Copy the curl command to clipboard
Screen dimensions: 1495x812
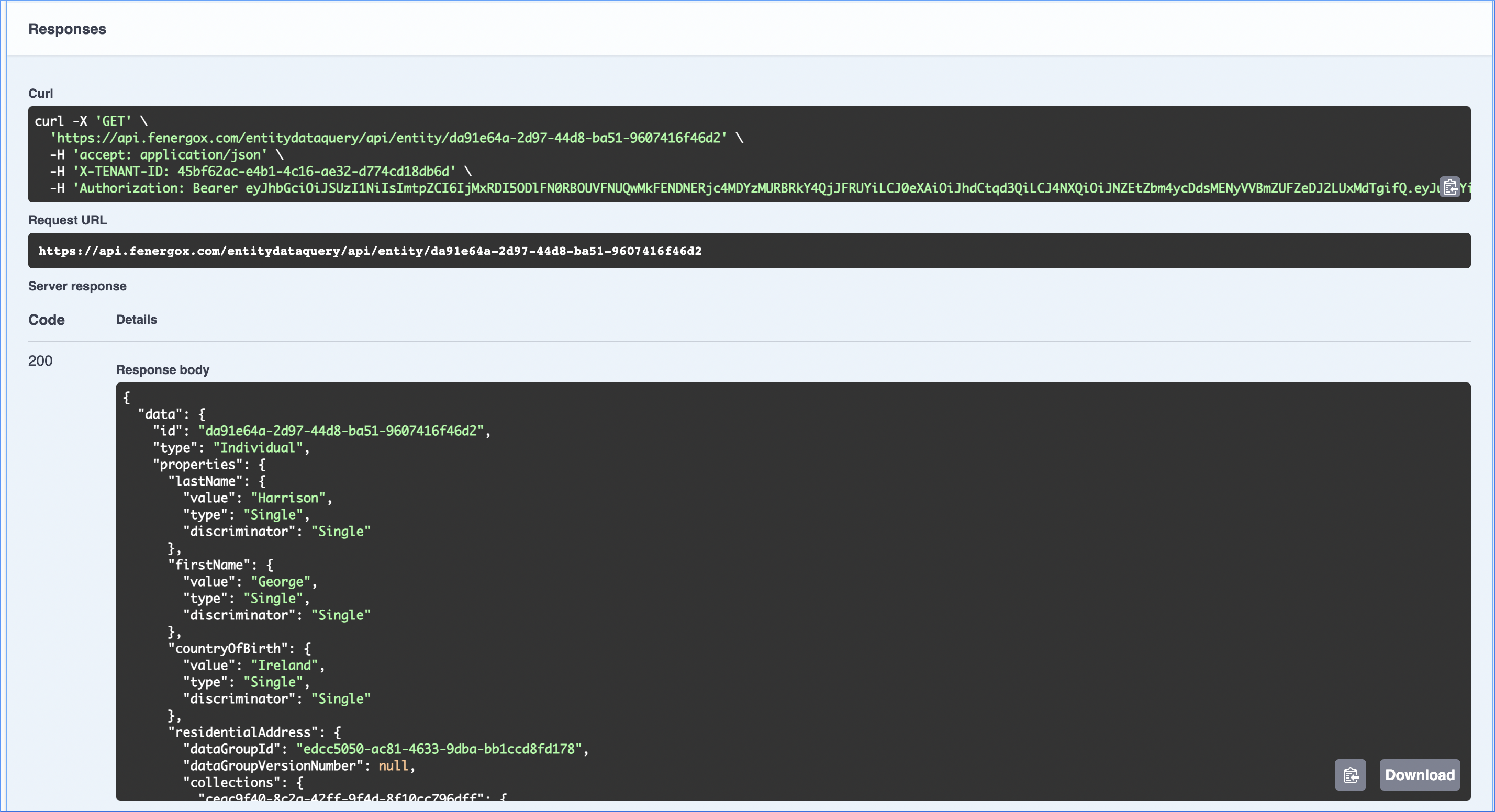coord(1450,187)
